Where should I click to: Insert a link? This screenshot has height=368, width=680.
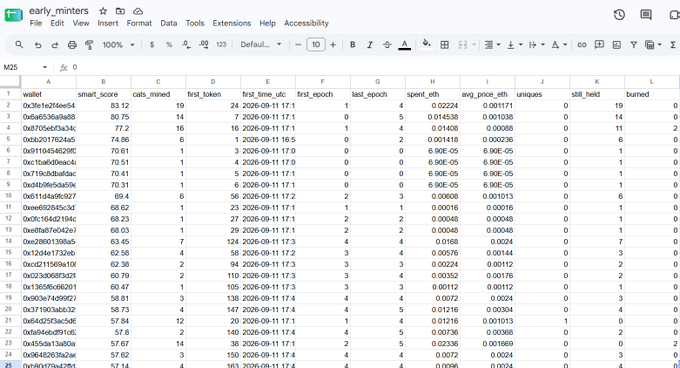[582, 45]
